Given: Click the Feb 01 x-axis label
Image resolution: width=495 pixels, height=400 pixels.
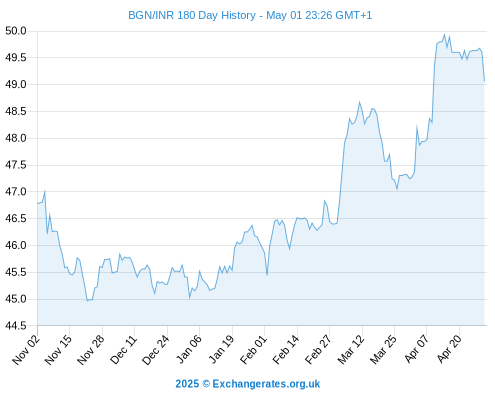Looking at the screenshot, I should click(x=254, y=349).
